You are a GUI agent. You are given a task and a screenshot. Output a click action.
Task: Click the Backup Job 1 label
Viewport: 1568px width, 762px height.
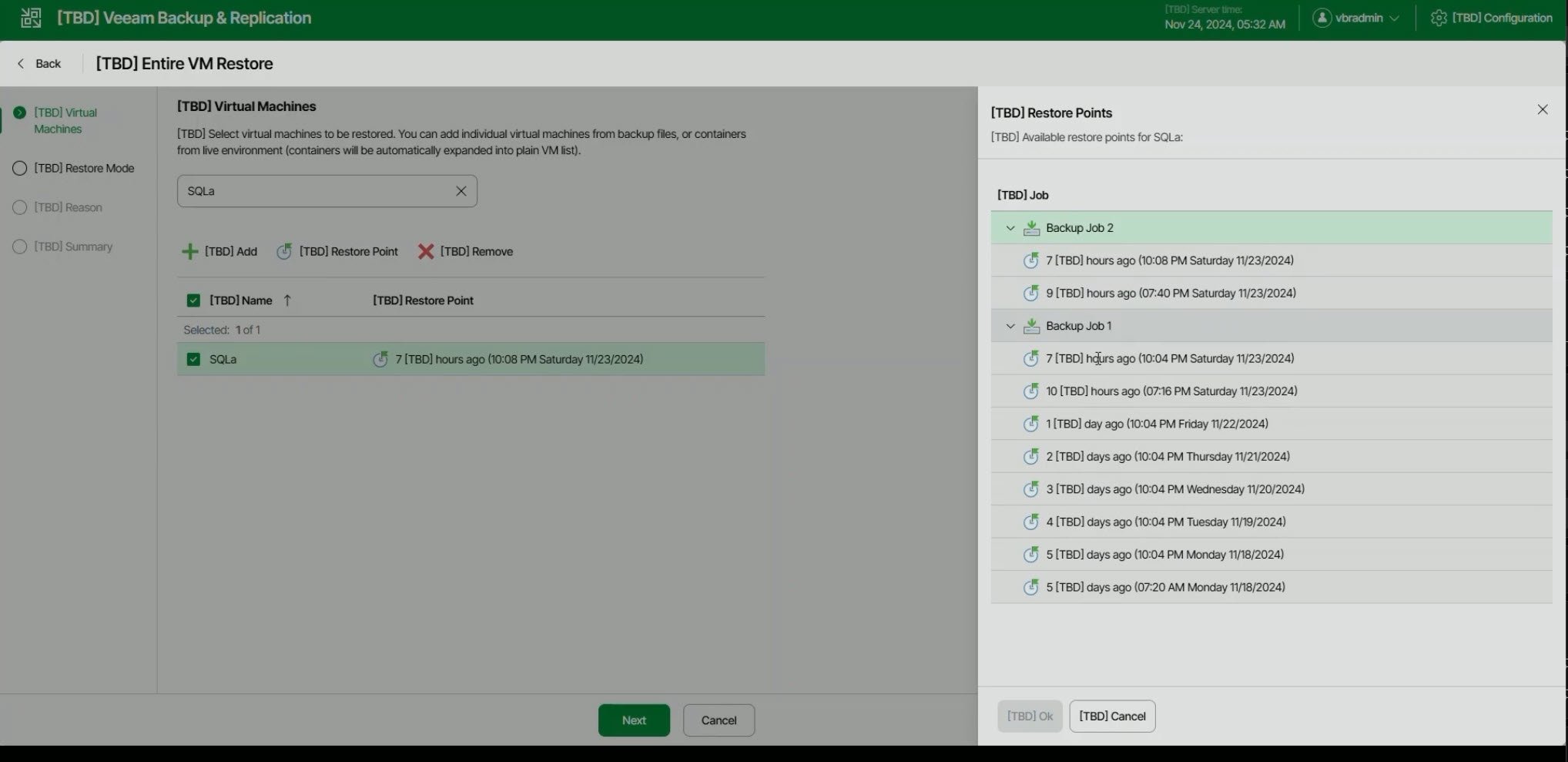click(1078, 326)
